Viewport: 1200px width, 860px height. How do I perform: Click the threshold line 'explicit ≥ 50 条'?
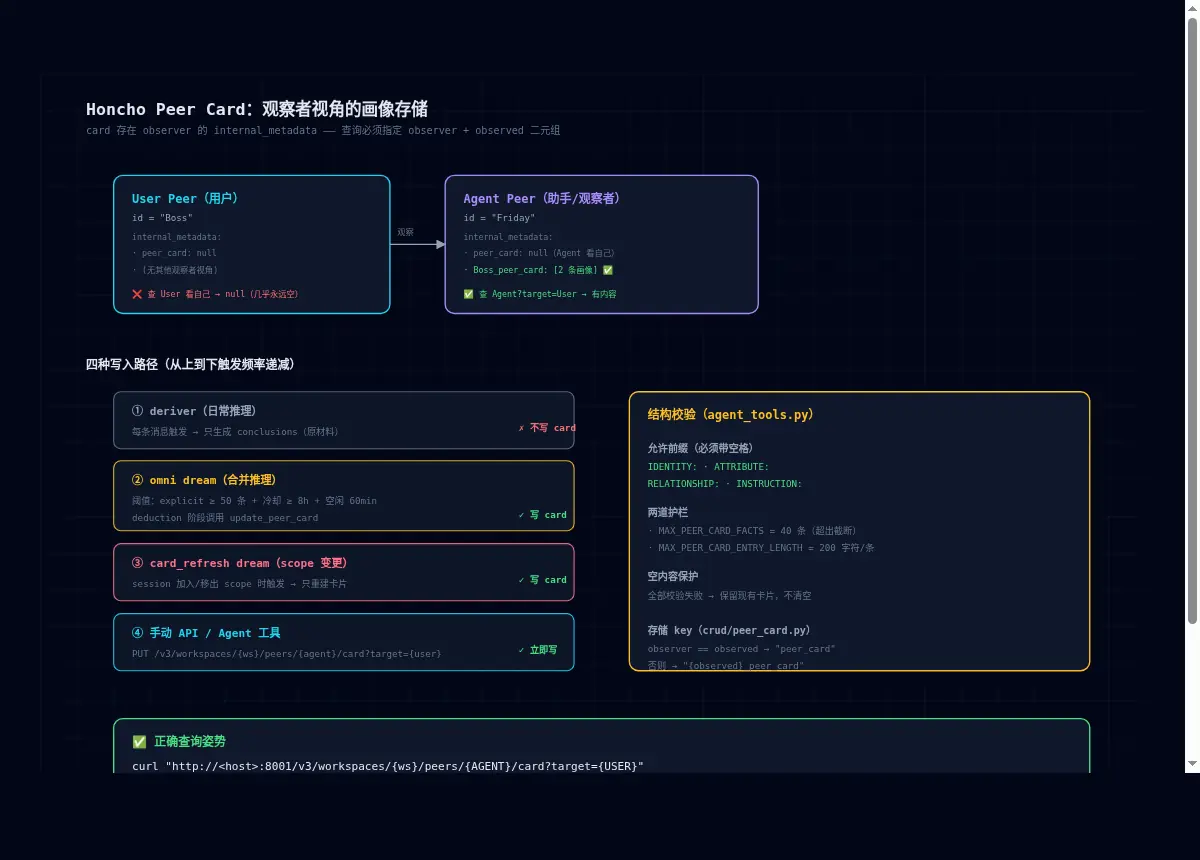tap(254, 500)
